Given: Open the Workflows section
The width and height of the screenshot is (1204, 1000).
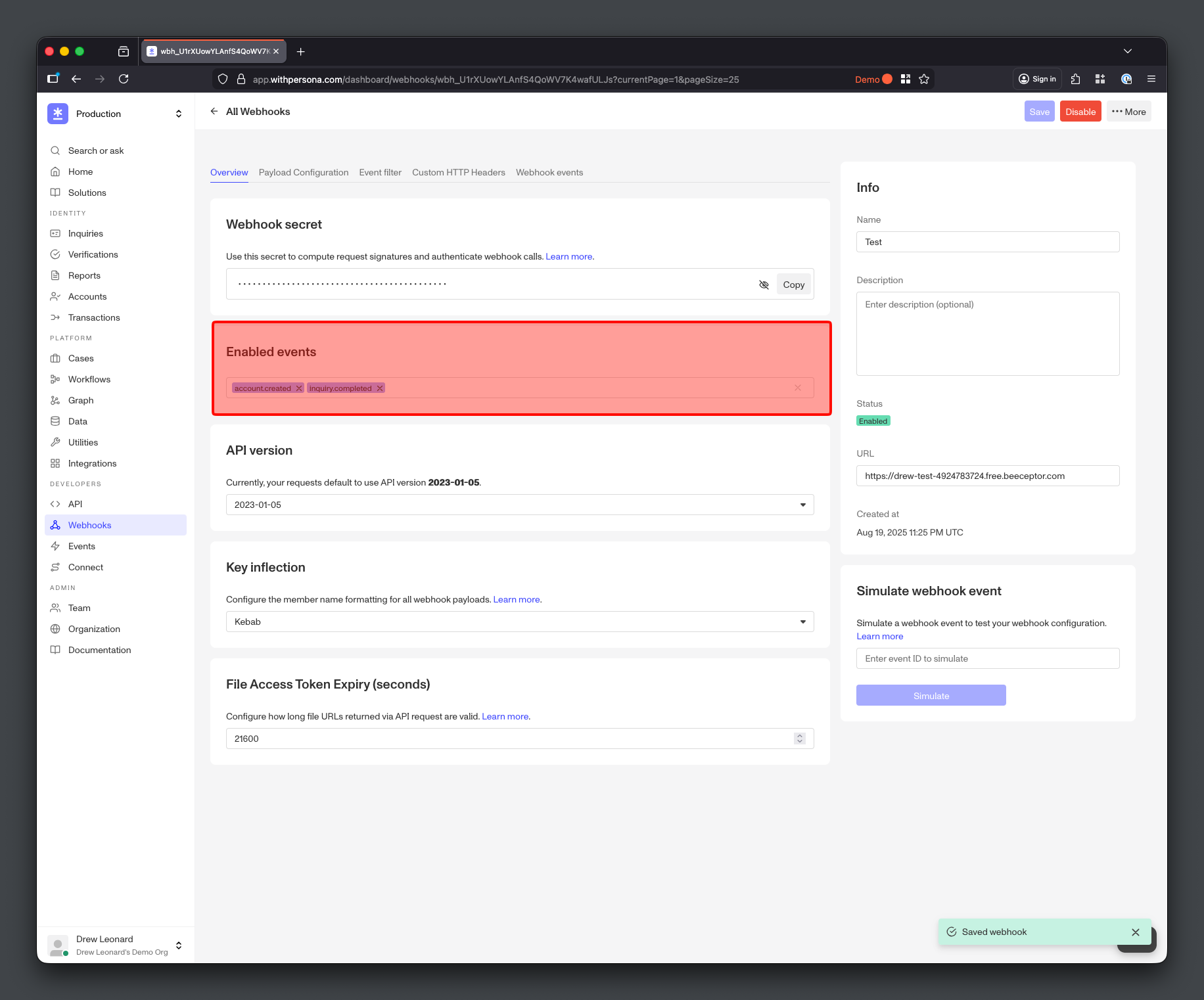Looking at the screenshot, I should (x=89, y=379).
